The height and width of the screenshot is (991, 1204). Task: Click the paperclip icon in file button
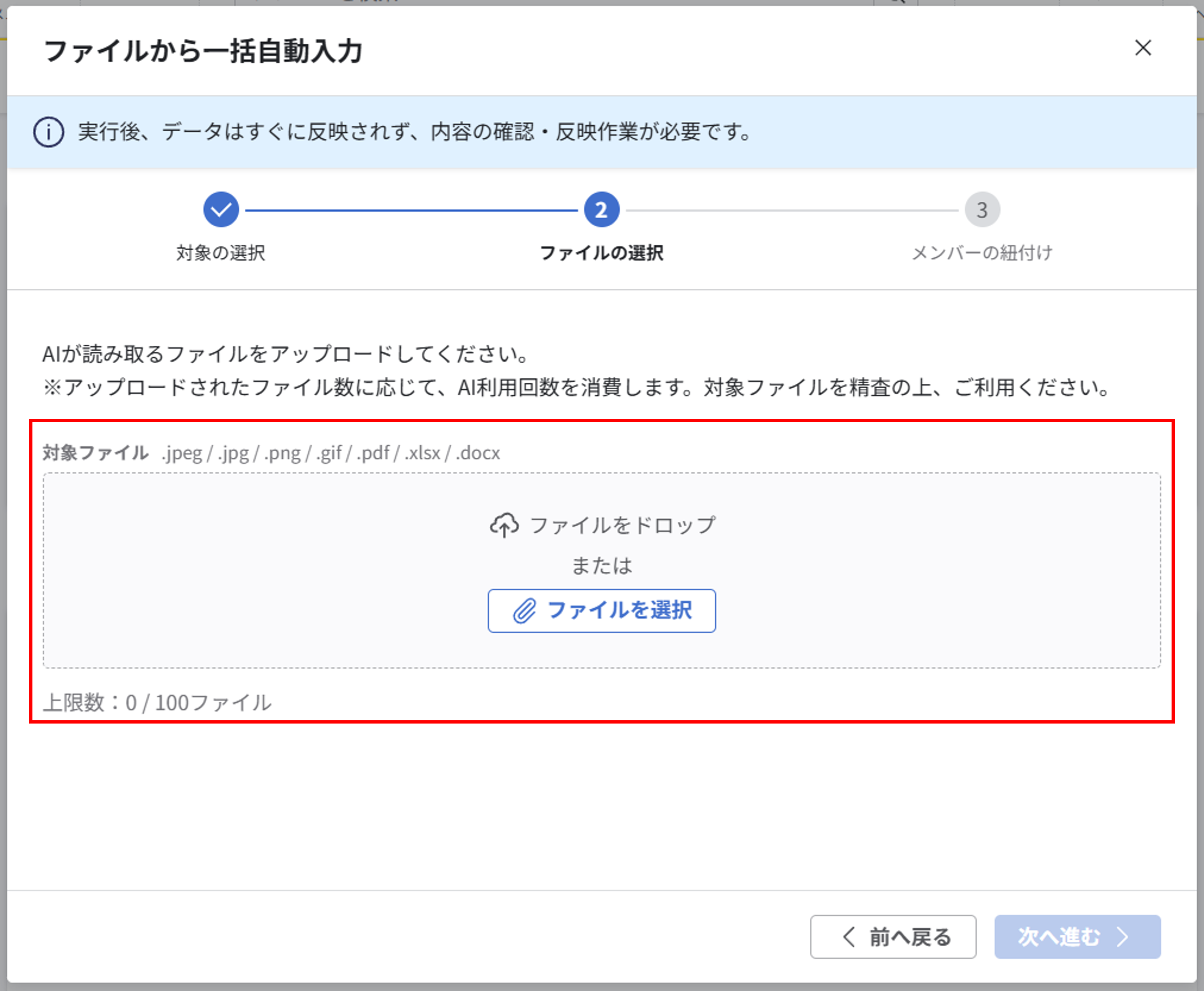[x=524, y=611]
